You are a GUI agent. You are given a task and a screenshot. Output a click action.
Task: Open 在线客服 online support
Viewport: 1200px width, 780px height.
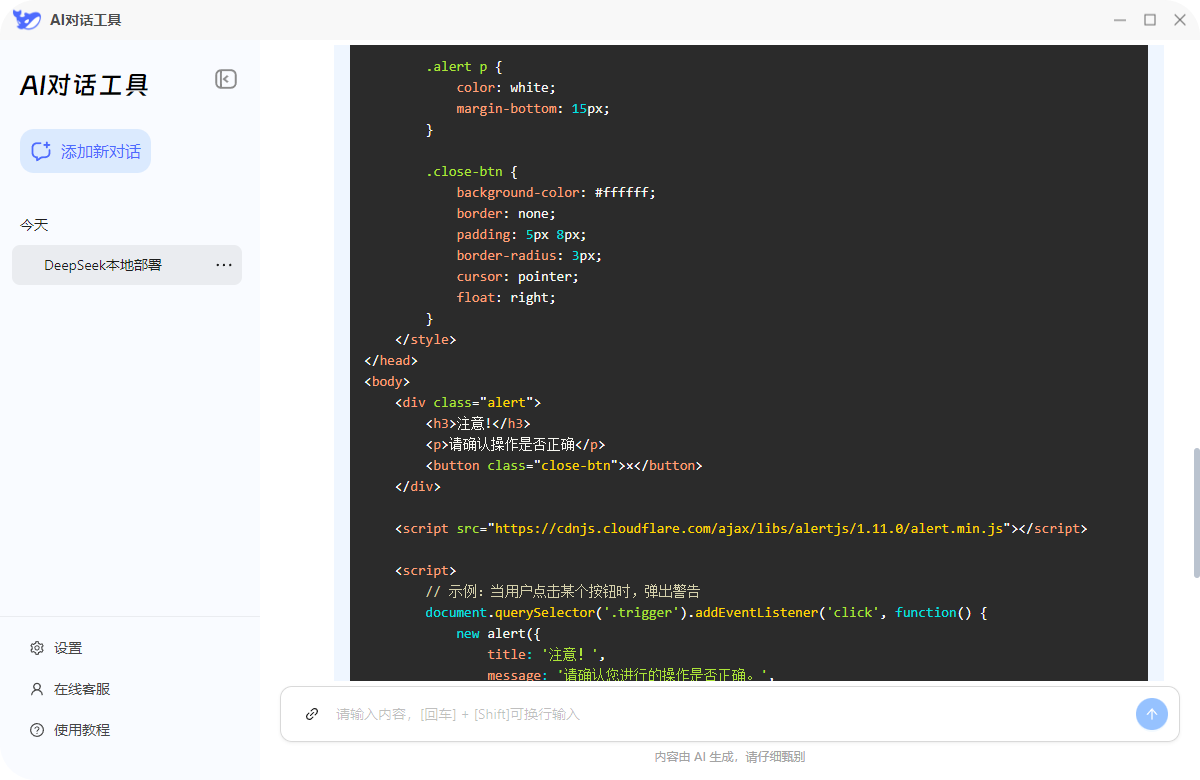(x=70, y=689)
